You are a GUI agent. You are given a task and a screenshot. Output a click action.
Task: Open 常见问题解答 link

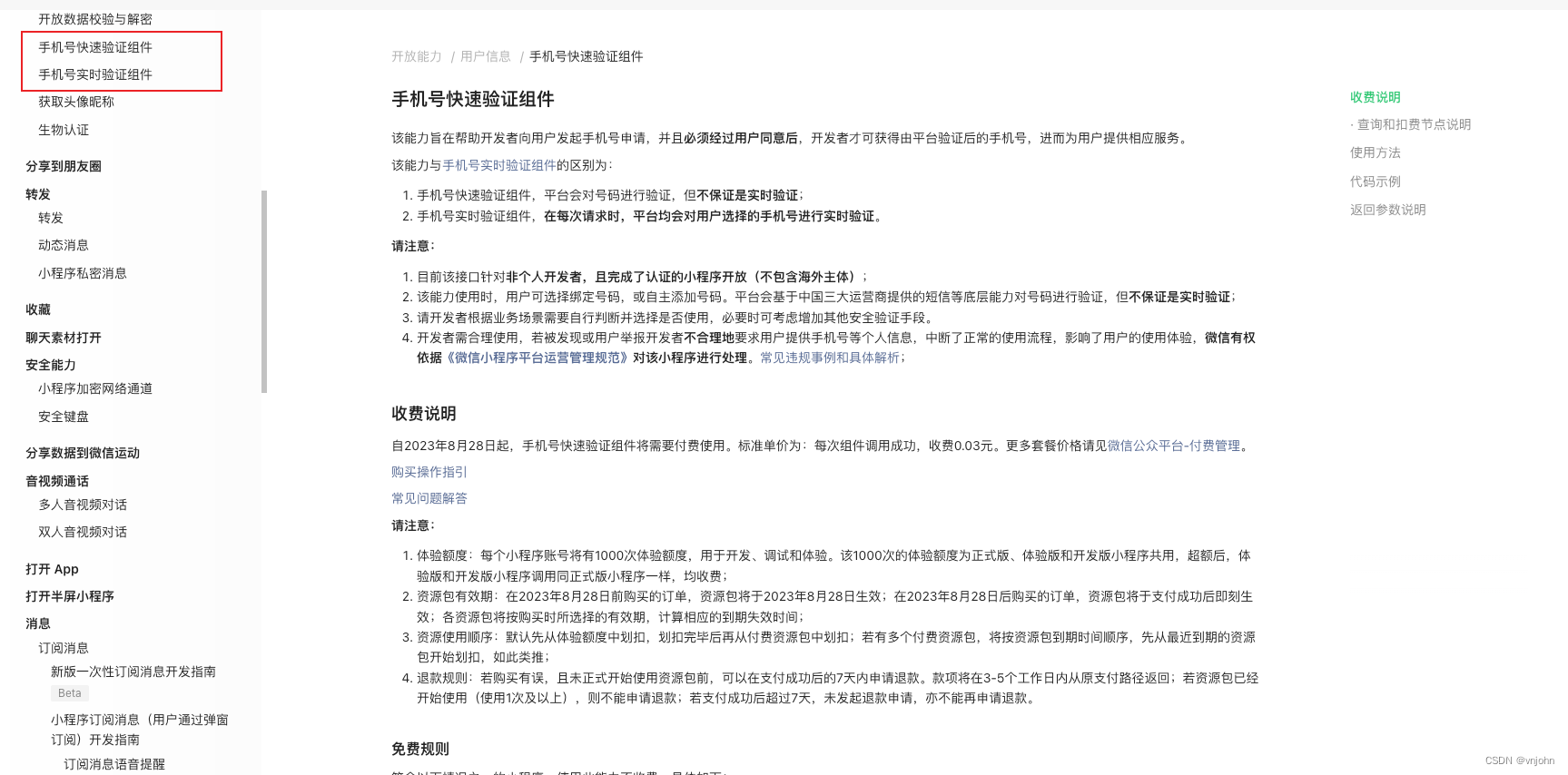(x=429, y=498)
